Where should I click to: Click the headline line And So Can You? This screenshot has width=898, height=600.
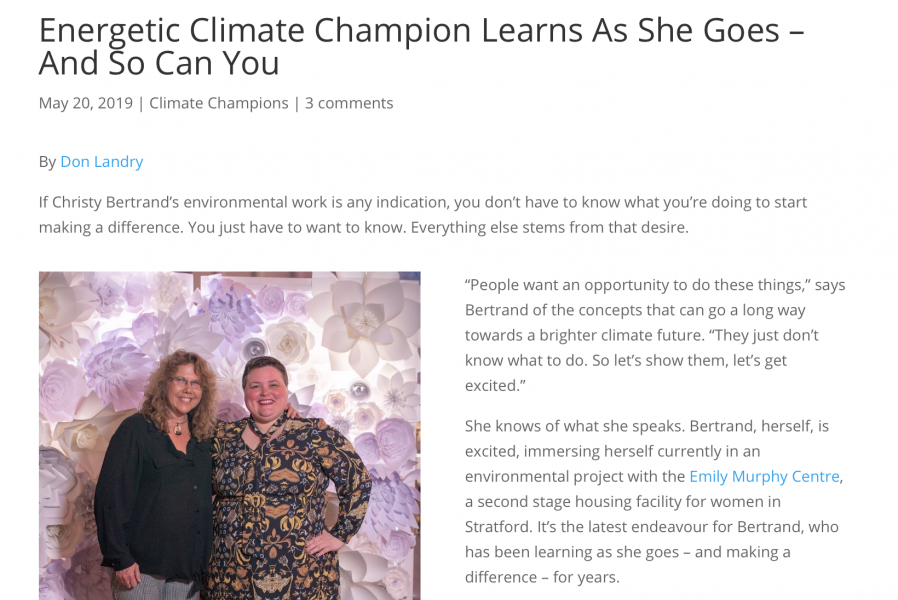[159, 64]
